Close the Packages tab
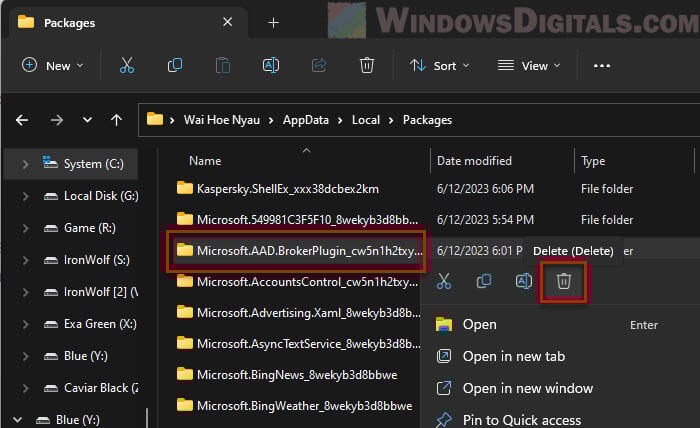 point(227,22)
